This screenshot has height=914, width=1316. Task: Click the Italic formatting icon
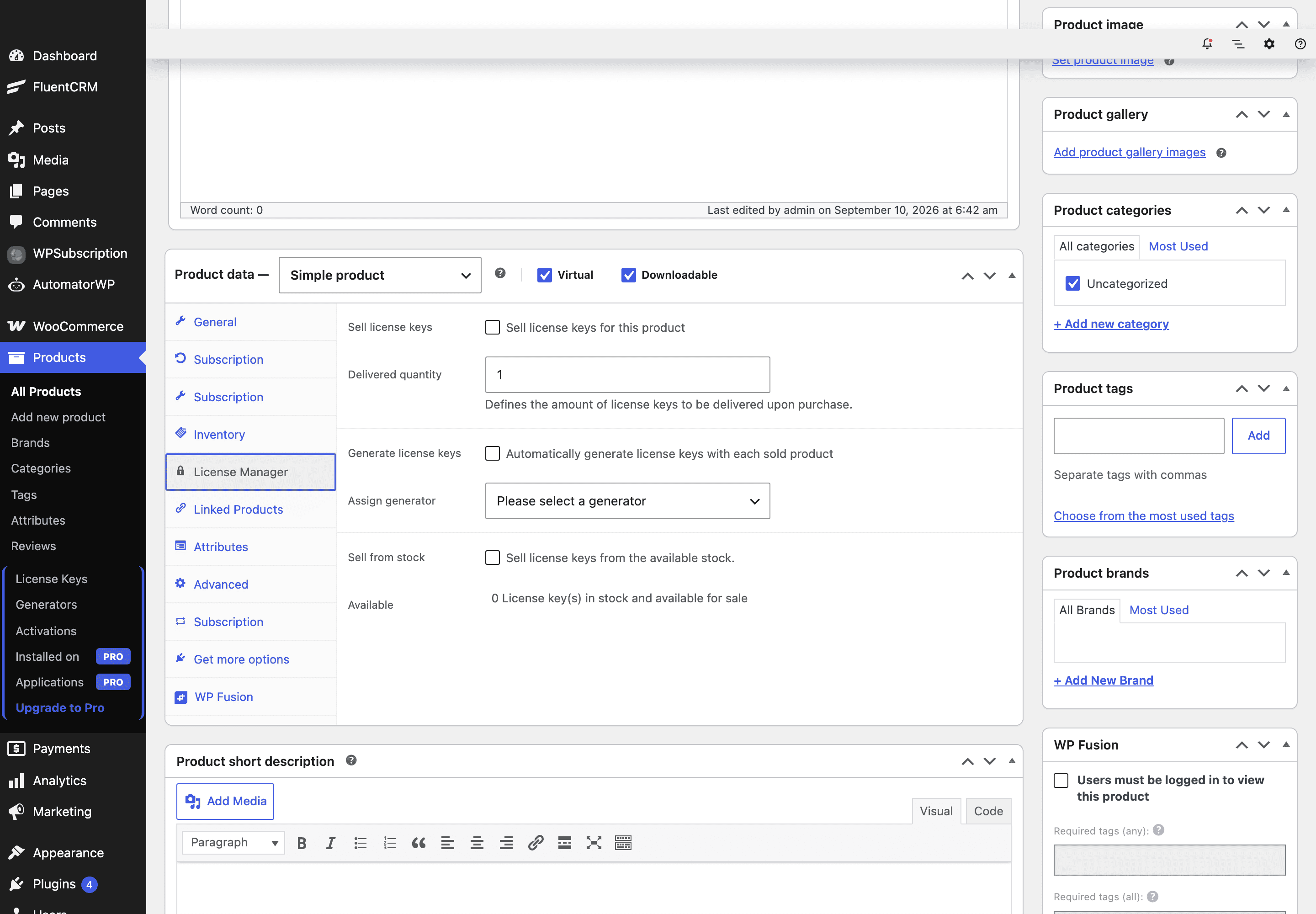coord(330,842)
